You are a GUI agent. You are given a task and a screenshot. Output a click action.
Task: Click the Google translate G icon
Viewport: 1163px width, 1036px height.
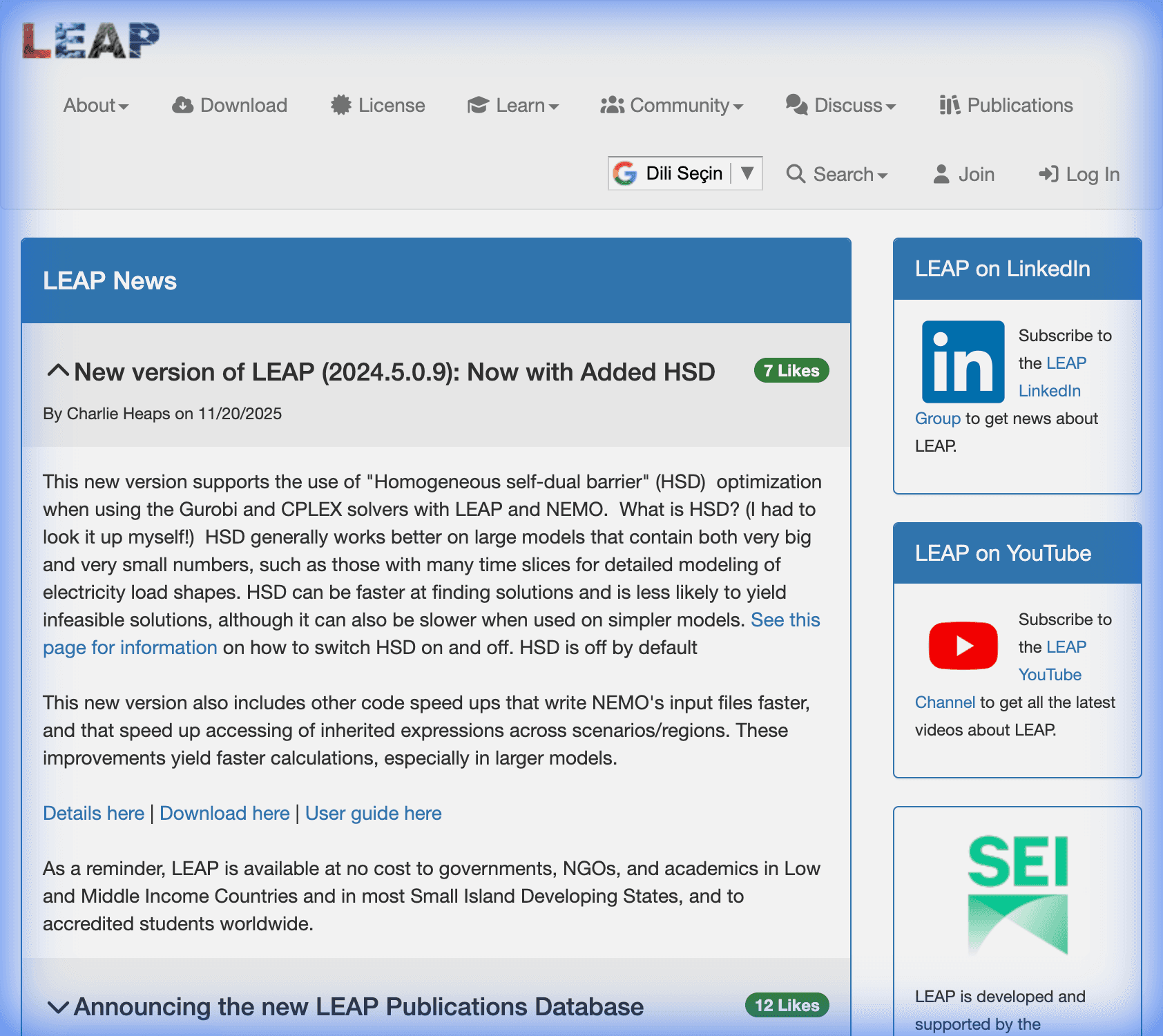[x=625, y=173]
